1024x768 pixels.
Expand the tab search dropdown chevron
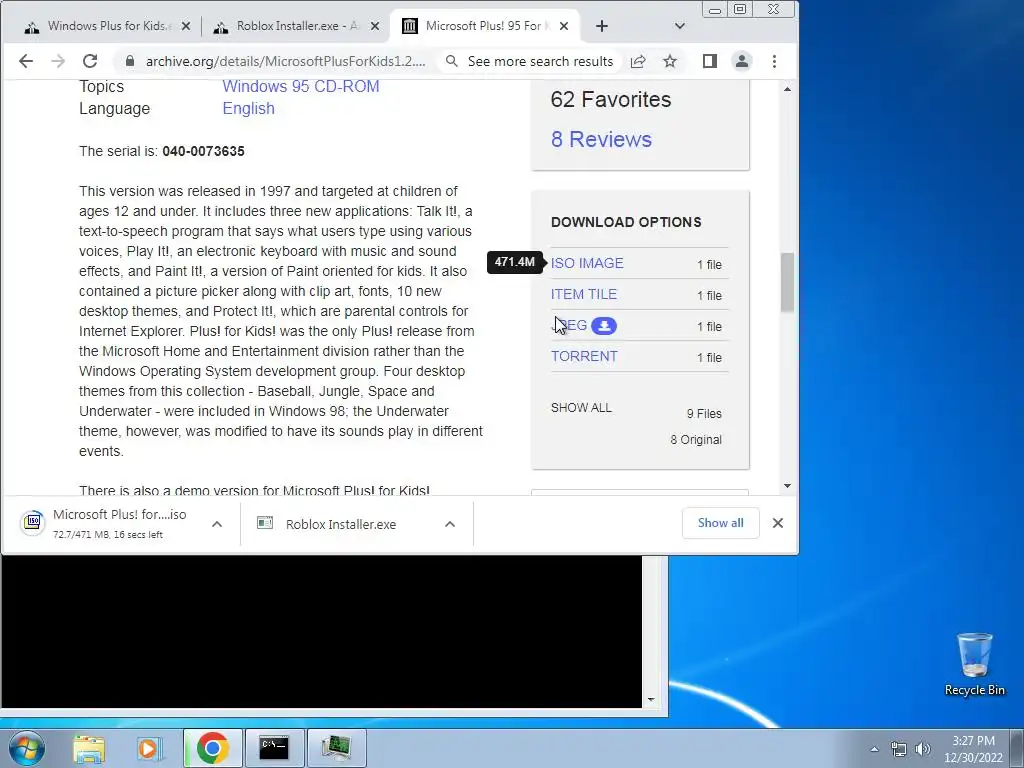(x=680, y=26)
